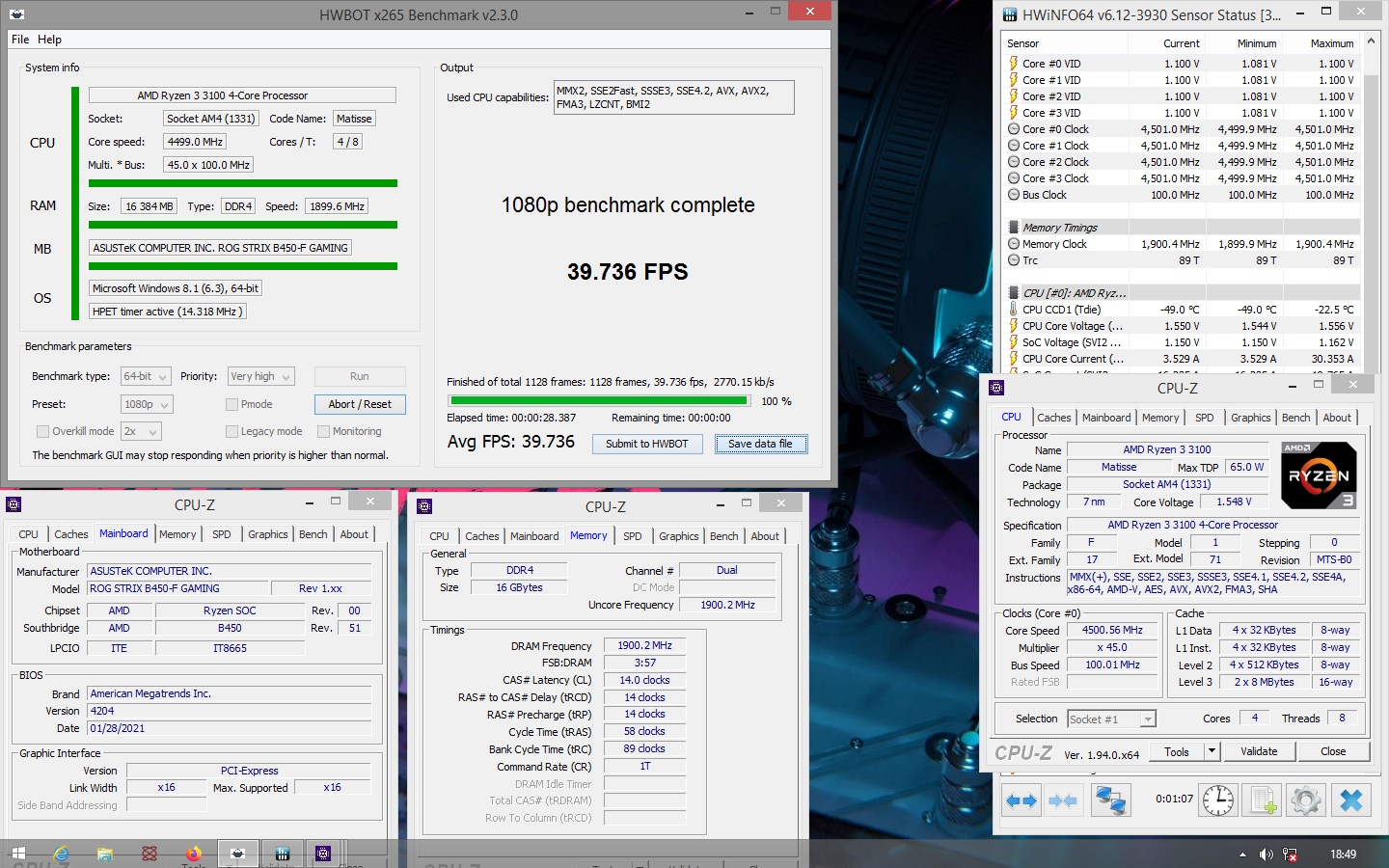Click red knot-shaped app icon in taskbar

[150, 854]
